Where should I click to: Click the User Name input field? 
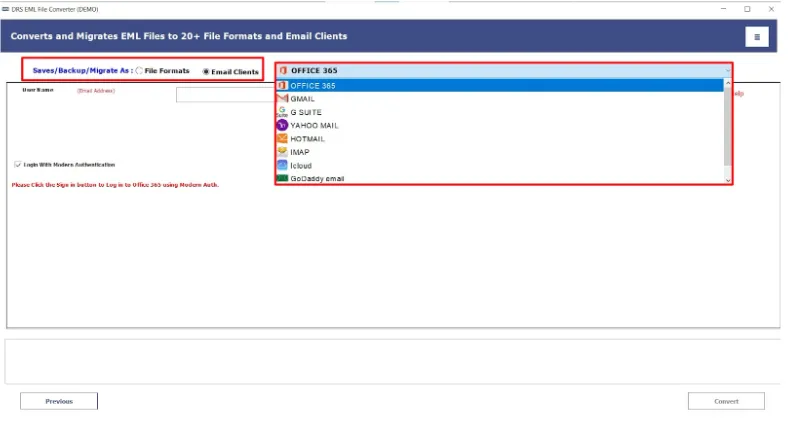tap(226, 95)
